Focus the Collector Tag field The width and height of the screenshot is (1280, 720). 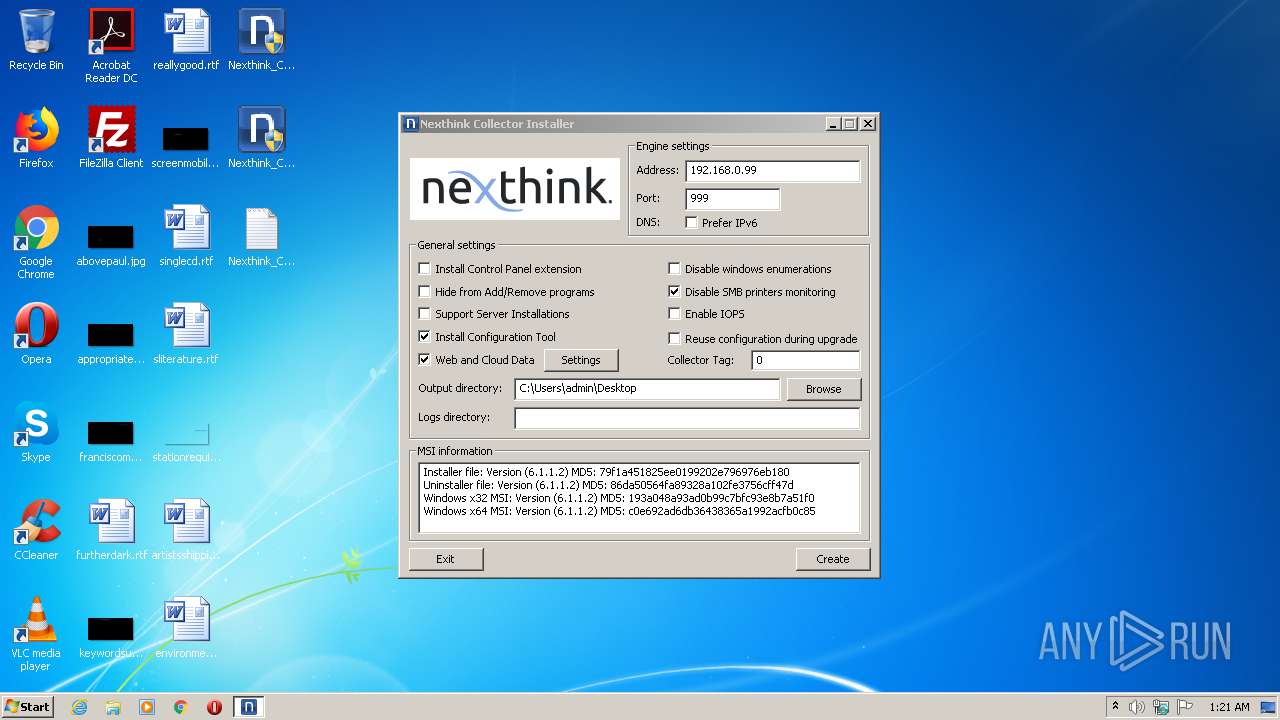tap(805, 360)
